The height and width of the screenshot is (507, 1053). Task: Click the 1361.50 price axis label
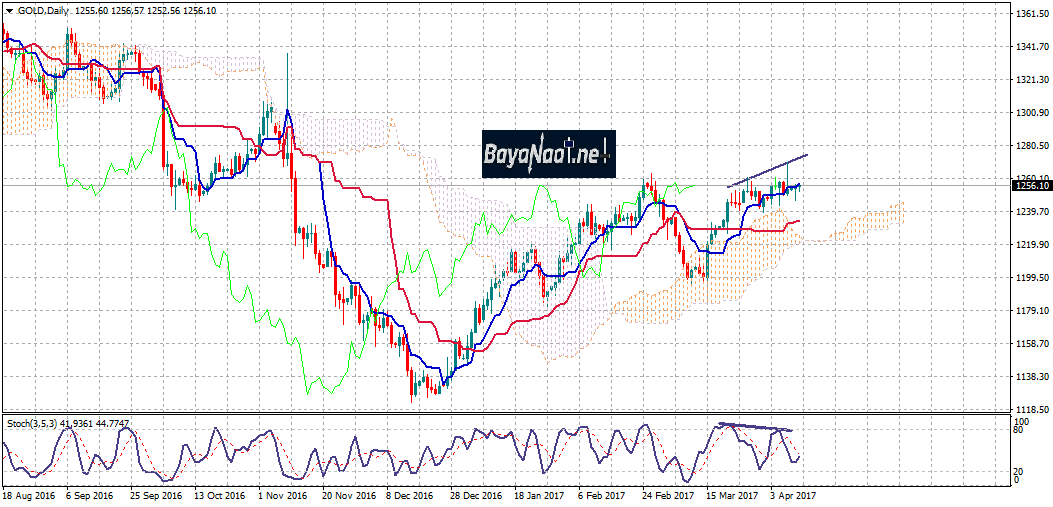click(x=1030, y=14)
